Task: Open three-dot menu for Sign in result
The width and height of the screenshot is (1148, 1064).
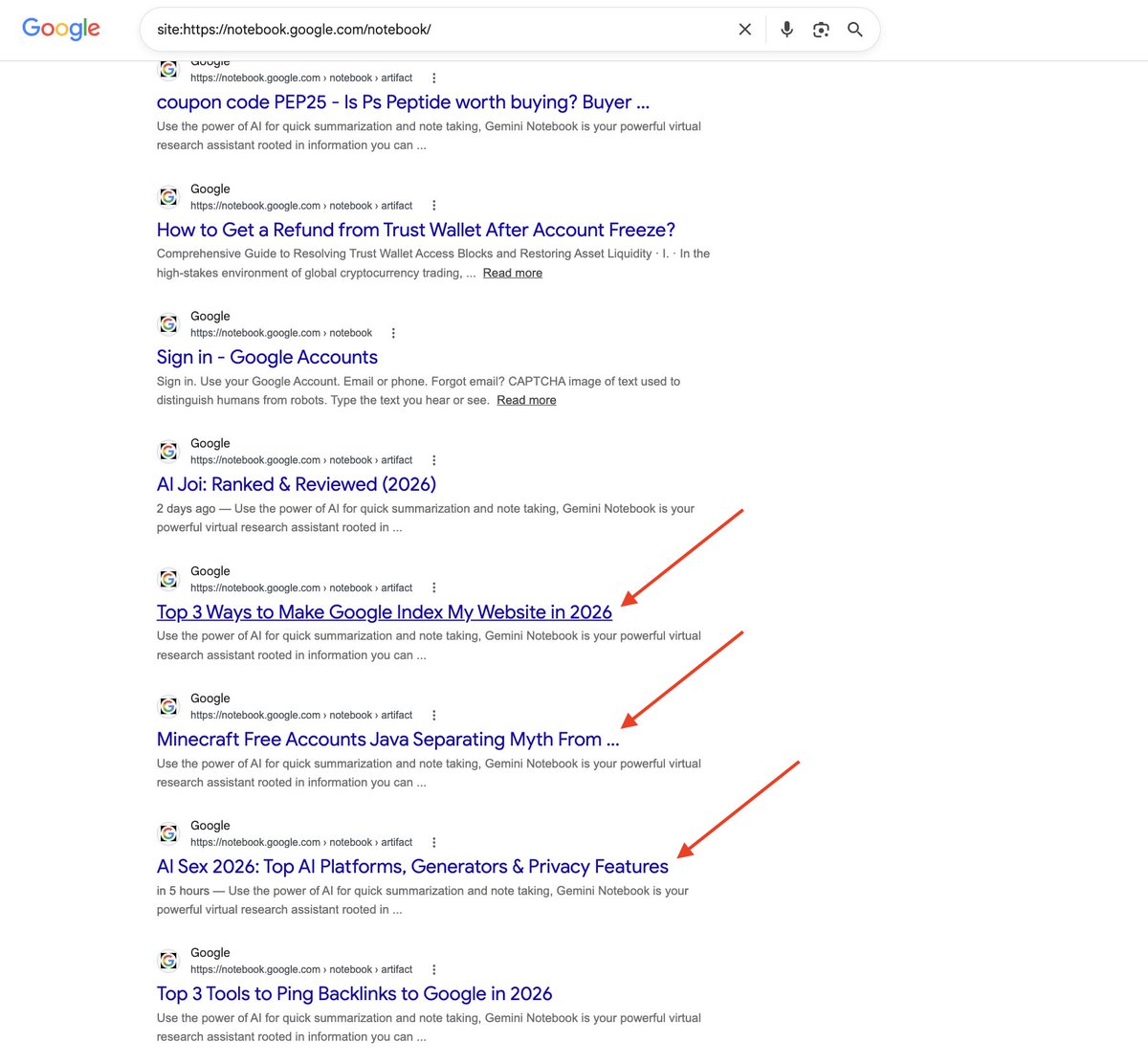Action: tap(393, 333)
